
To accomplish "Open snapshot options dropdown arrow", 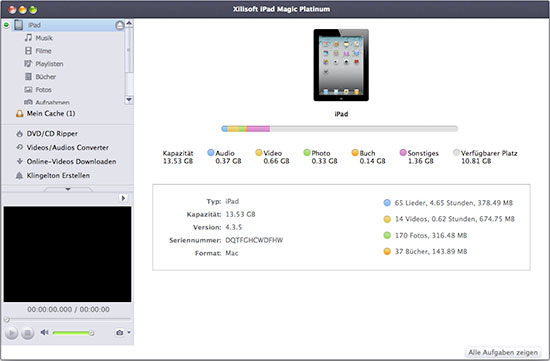I will pos(129,332).
